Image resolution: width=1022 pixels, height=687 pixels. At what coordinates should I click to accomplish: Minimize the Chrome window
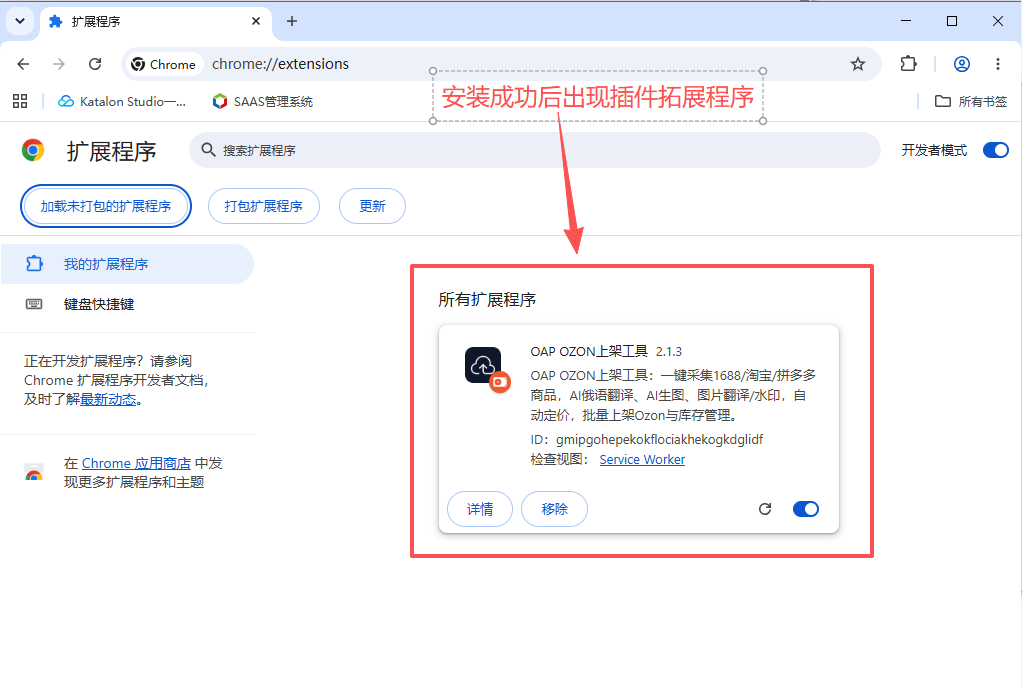tap(906, 21)
